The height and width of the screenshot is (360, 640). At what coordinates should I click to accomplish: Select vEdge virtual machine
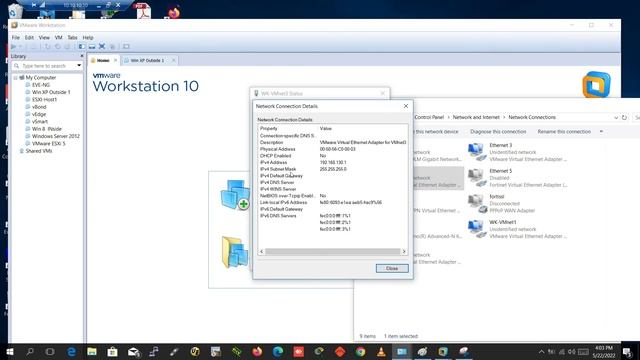click(x=39, y=114)
